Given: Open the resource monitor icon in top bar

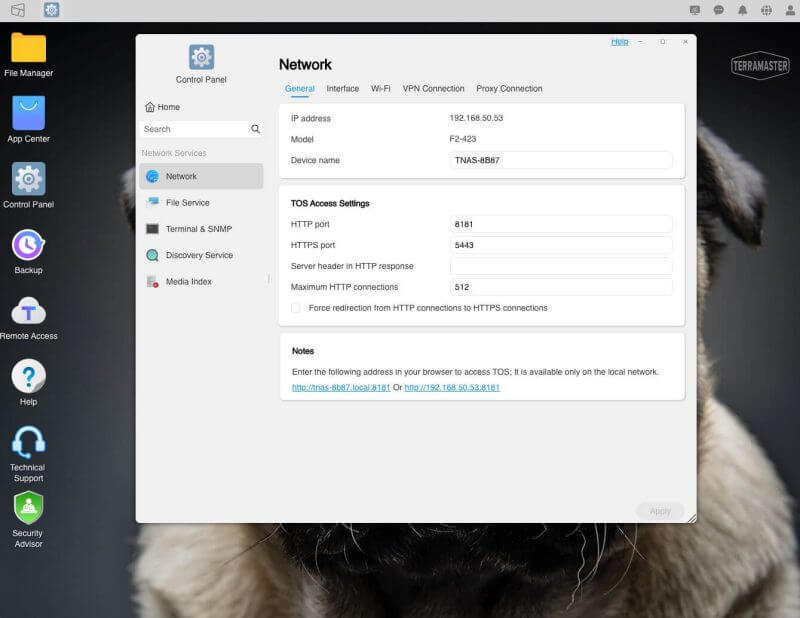Looking at the screenshot, I should 694,10.
